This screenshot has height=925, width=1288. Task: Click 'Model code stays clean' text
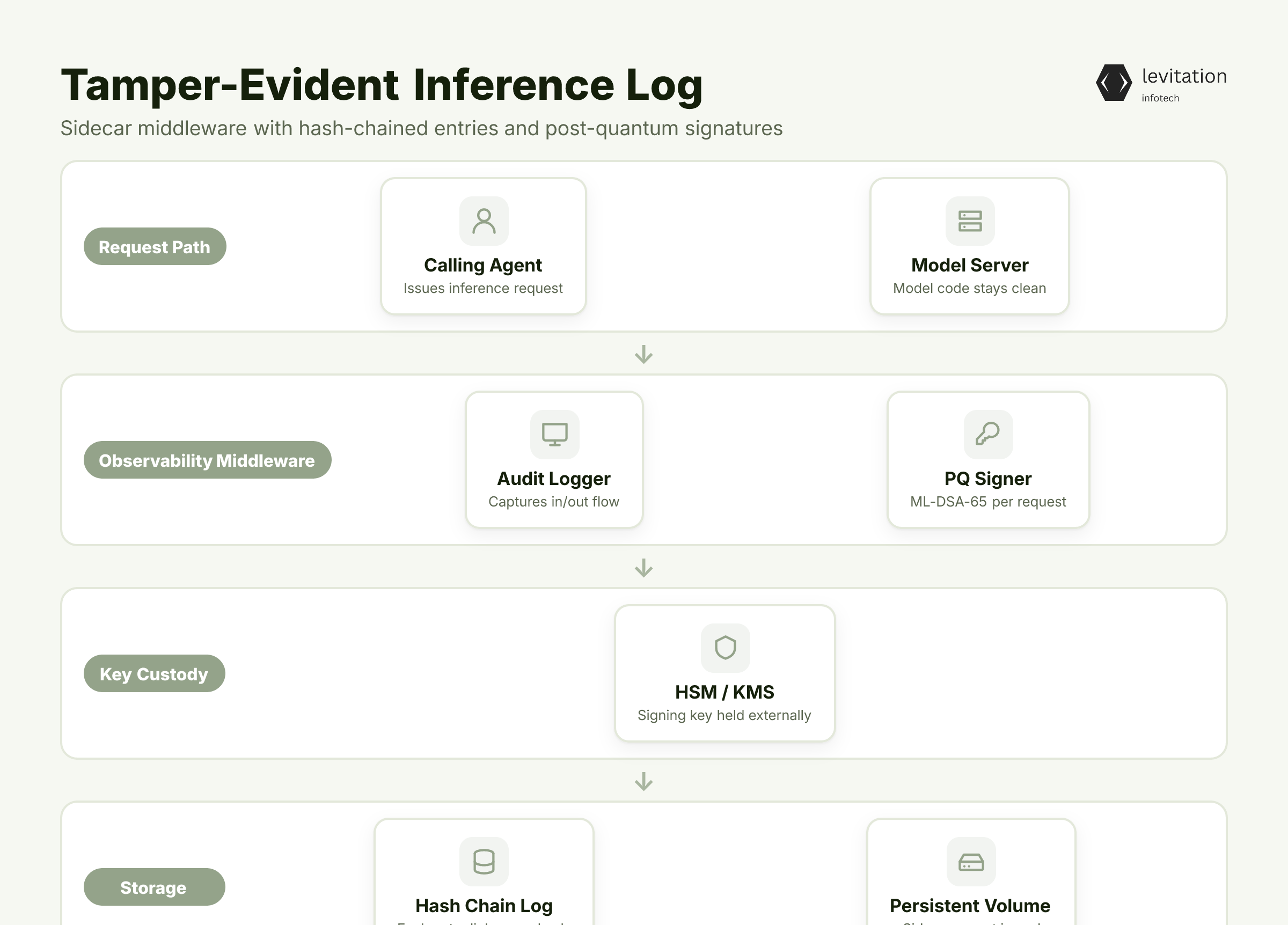pyautogui.click(x=970, y=289)
